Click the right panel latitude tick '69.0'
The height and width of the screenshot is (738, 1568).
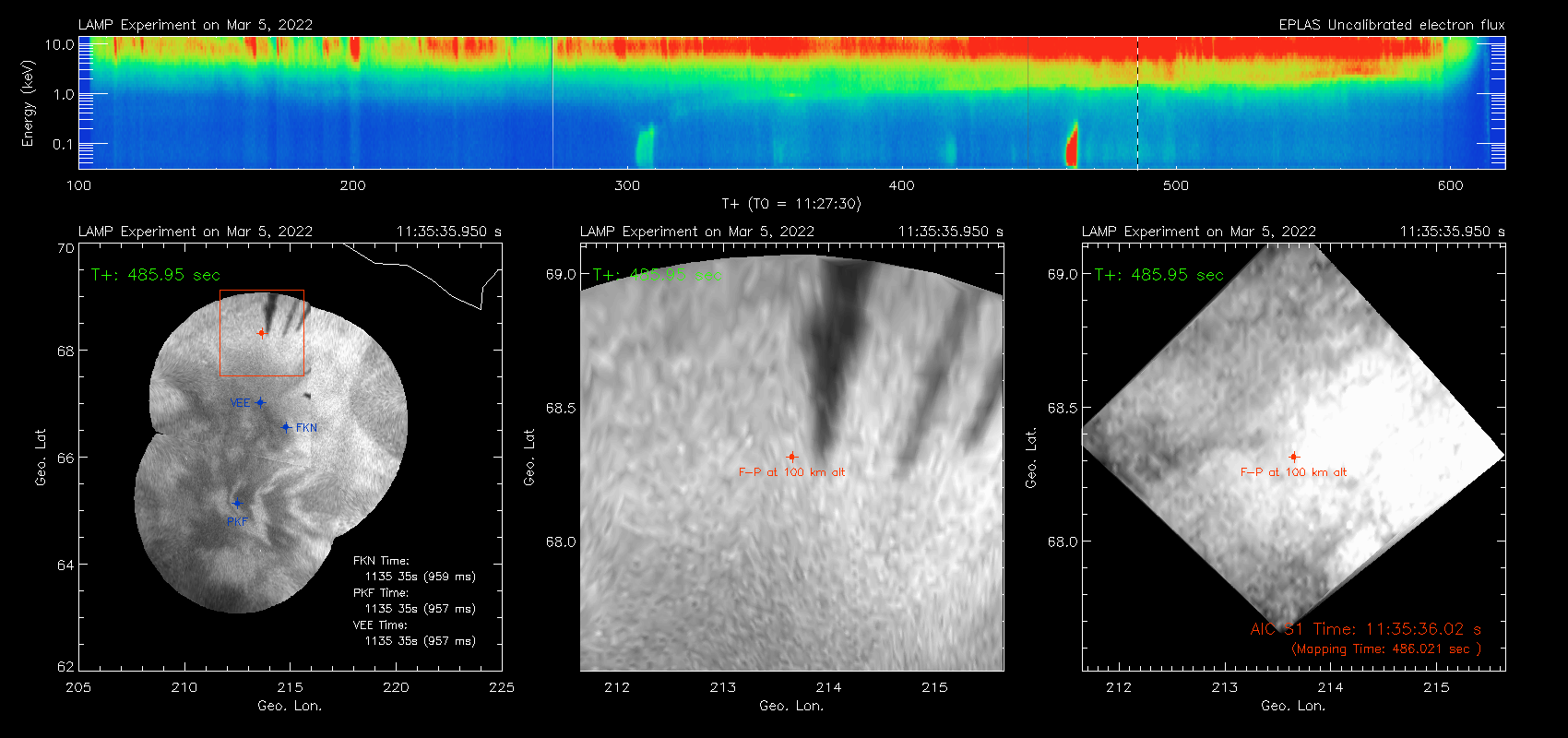pos(1063,274)
